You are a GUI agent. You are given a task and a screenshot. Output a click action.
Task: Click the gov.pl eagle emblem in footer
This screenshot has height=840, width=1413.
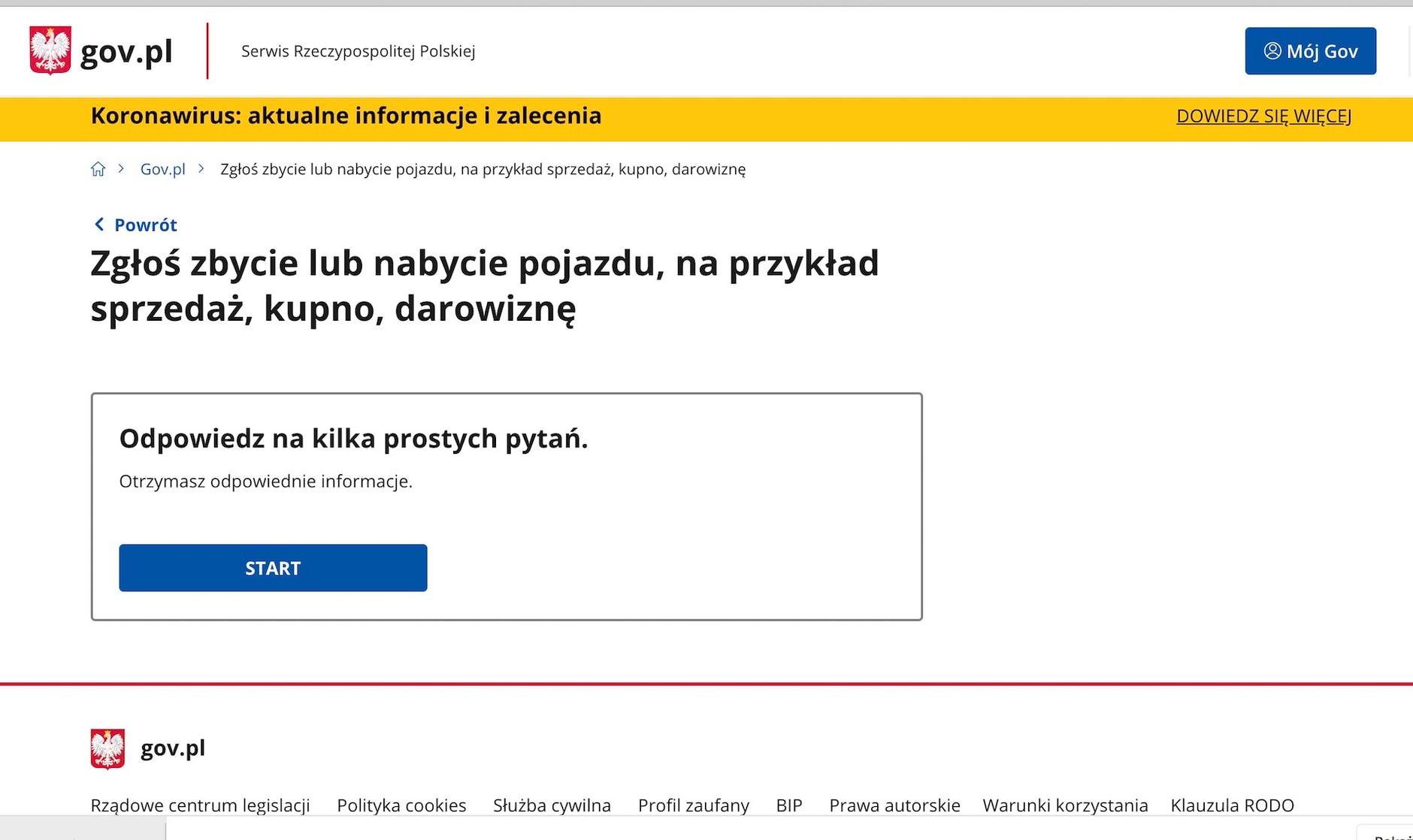click(107, 748)
